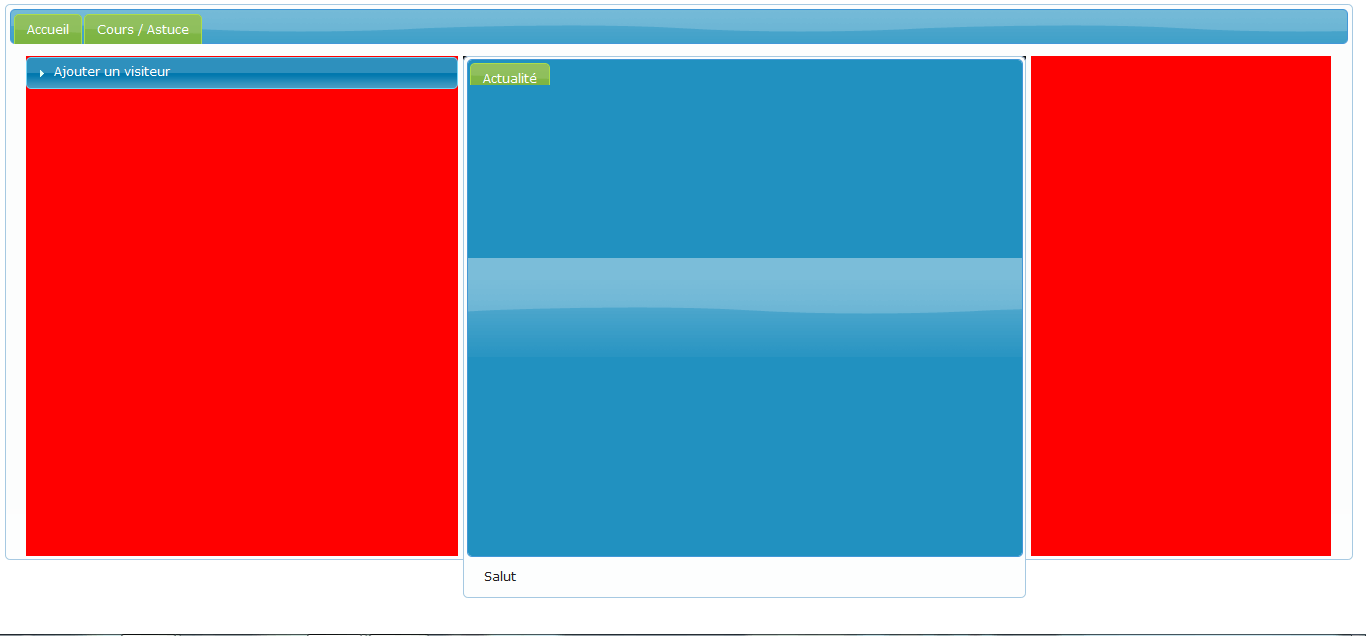This screenshot has width=1366, height=636.
Task: Expand the Ajouter un visiteur accordion header
Action: tap(242, 72)
